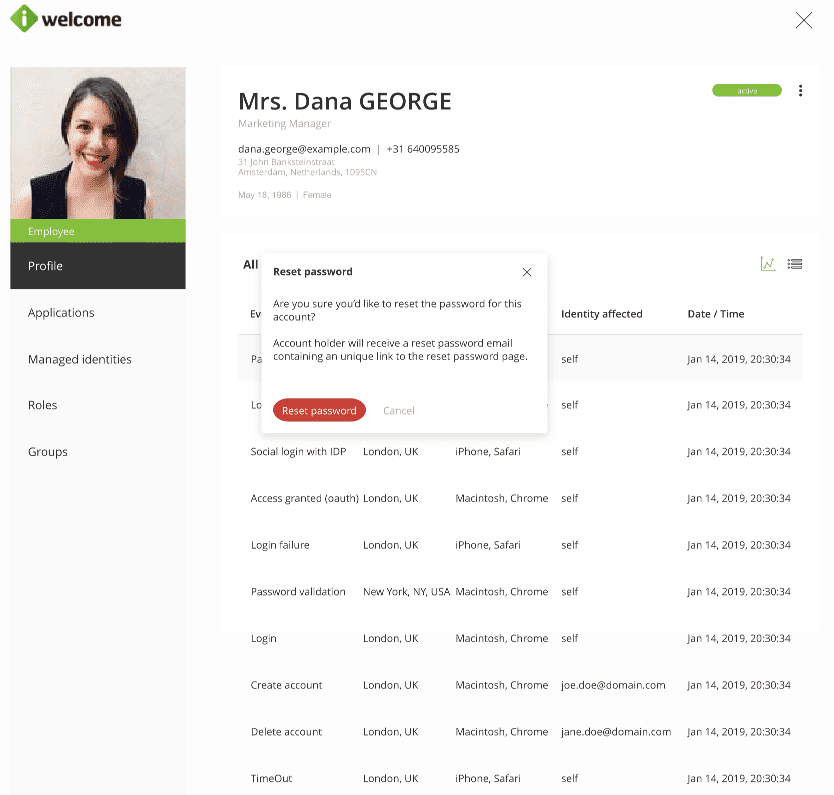Image resolution: width=834 pixels, height=795 pixels.
Task: Click the green active status badge
Action: pyautogui.click(x=747, y=91)
